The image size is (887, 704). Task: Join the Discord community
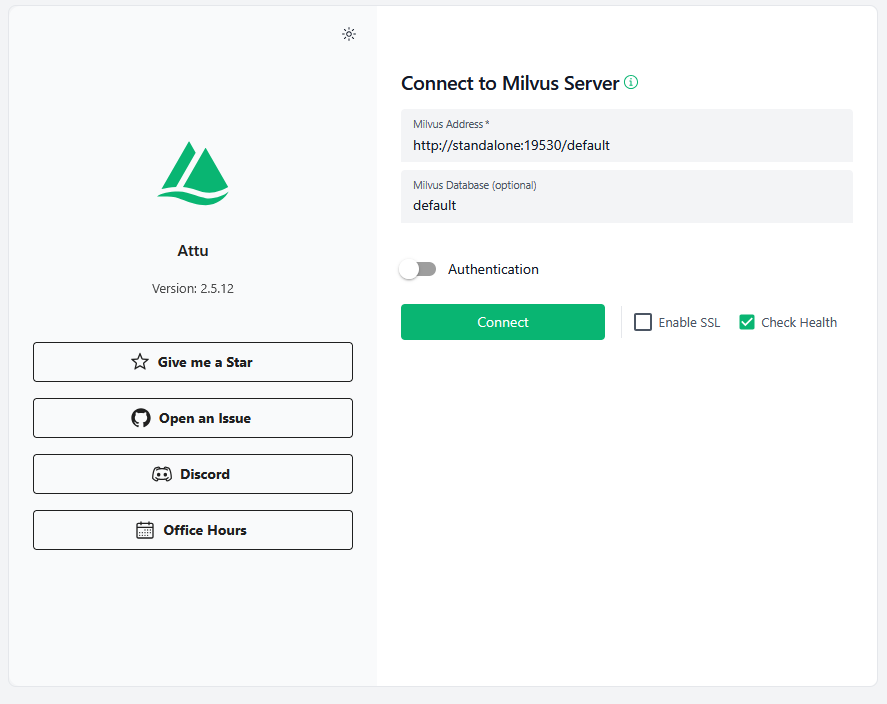click(193, 474)
